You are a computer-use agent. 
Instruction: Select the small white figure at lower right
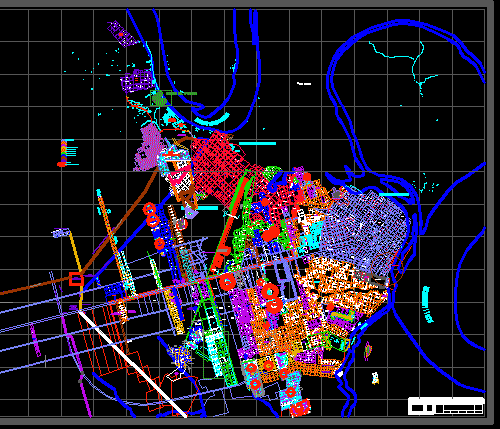(x=376, y=378)
